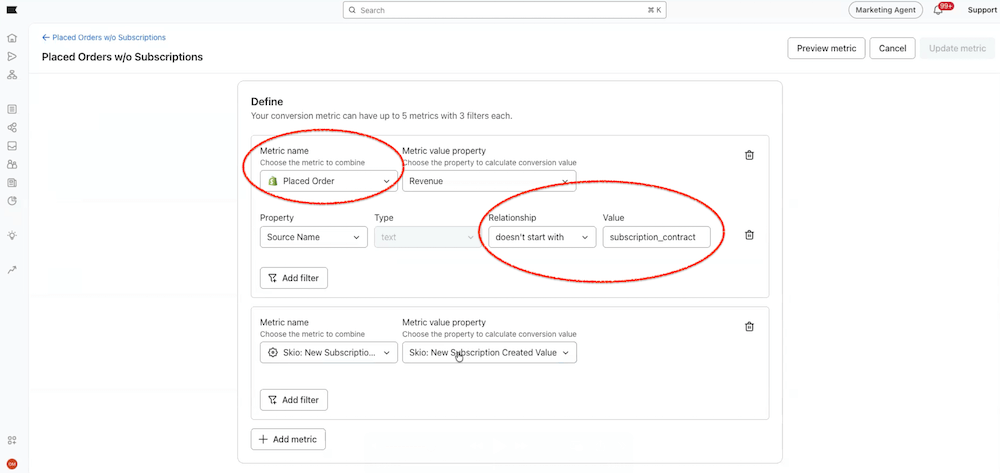The width and height of the screenshot is (1000, 473).
Task: Click the Preview metric button
Action: tap(827, 48)
